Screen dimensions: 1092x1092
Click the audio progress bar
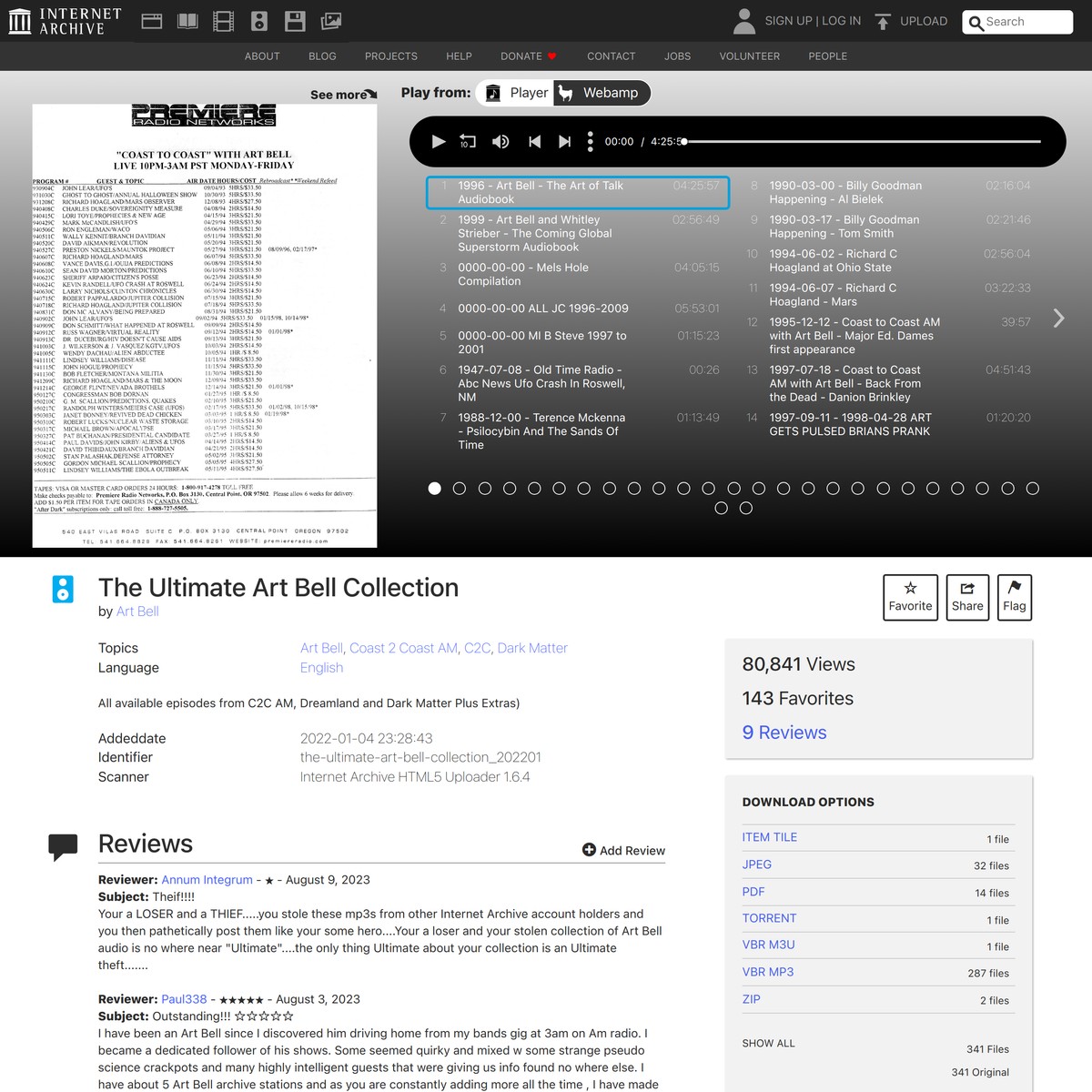(862, 141)
